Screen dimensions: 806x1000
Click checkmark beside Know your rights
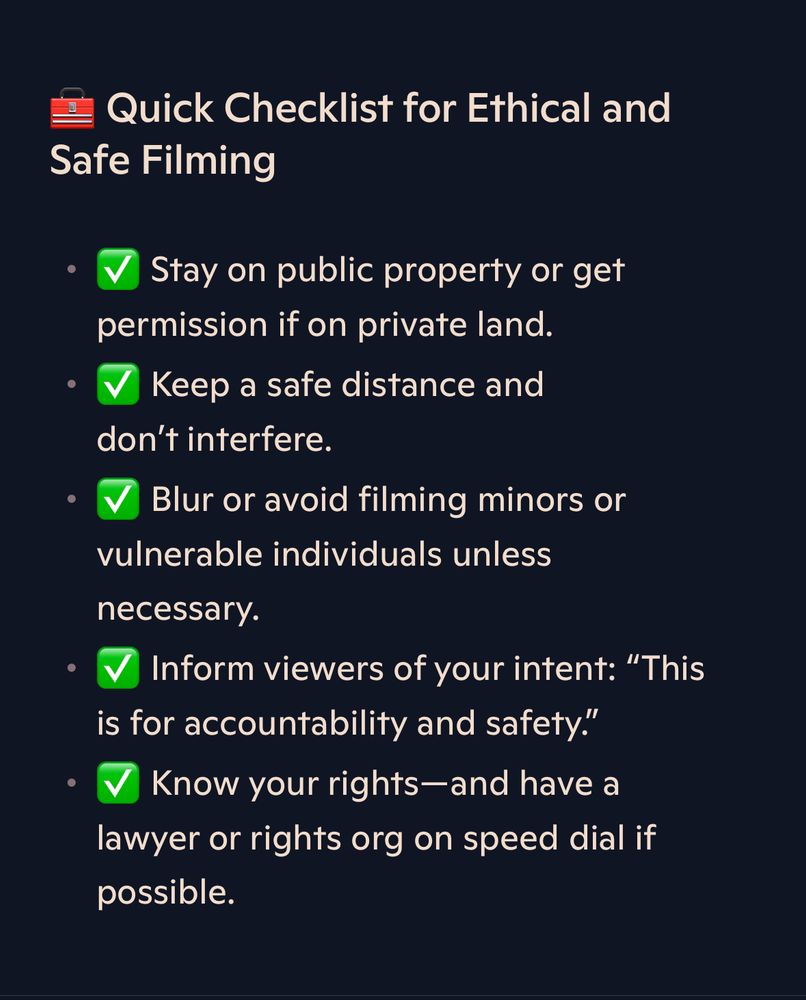point(118,783)
